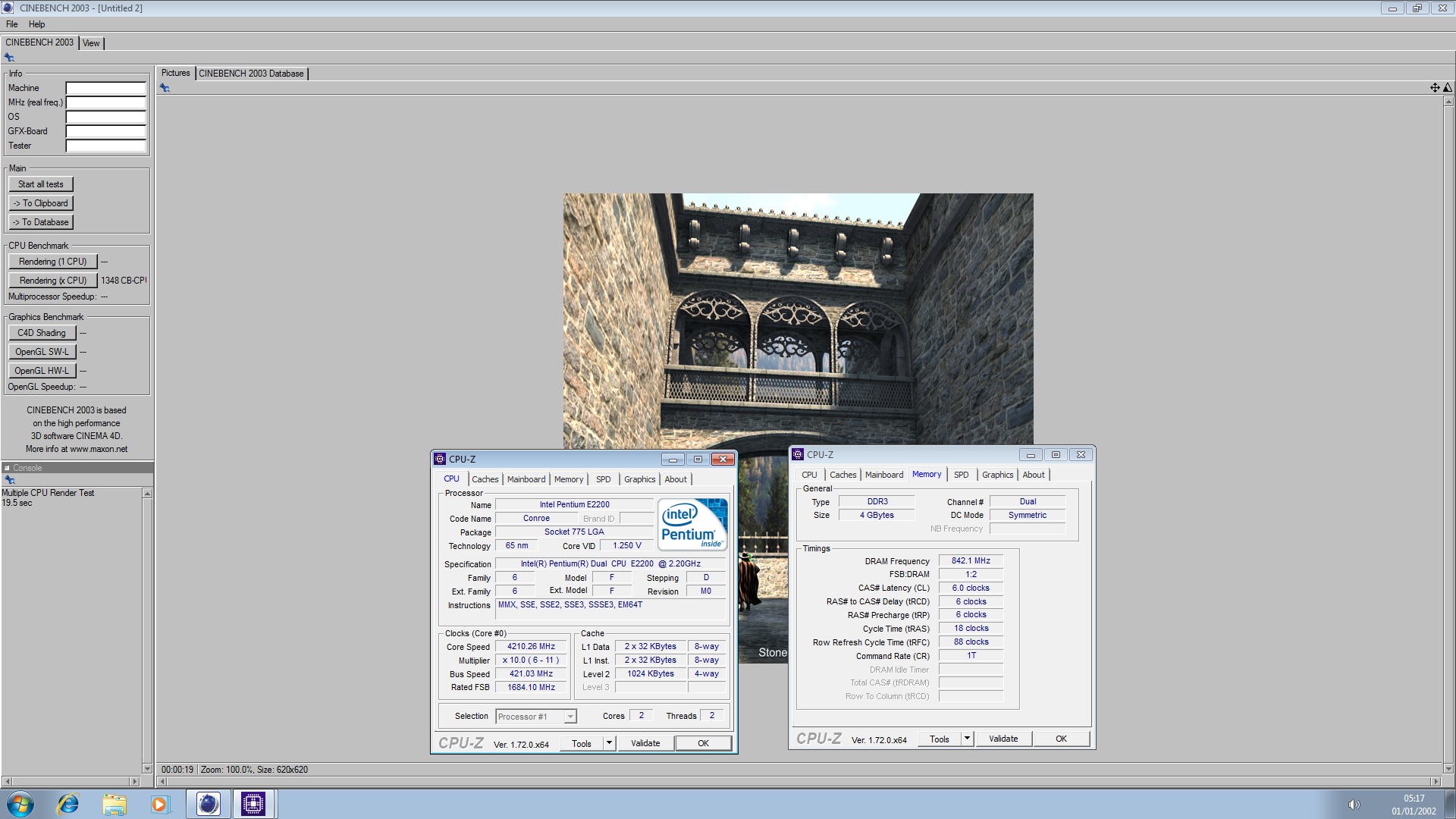Click picture view horizontal scrollbar right arrow

pyautogui.click(x=1435, y=781)
